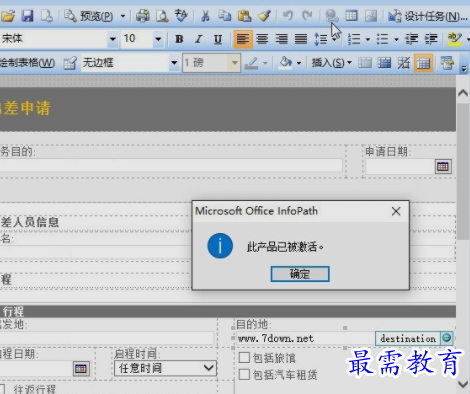Confirm dialog with 确定 button
Image resolution: width=470 pixels, height=394 pixels.
[x=300, y=274]
